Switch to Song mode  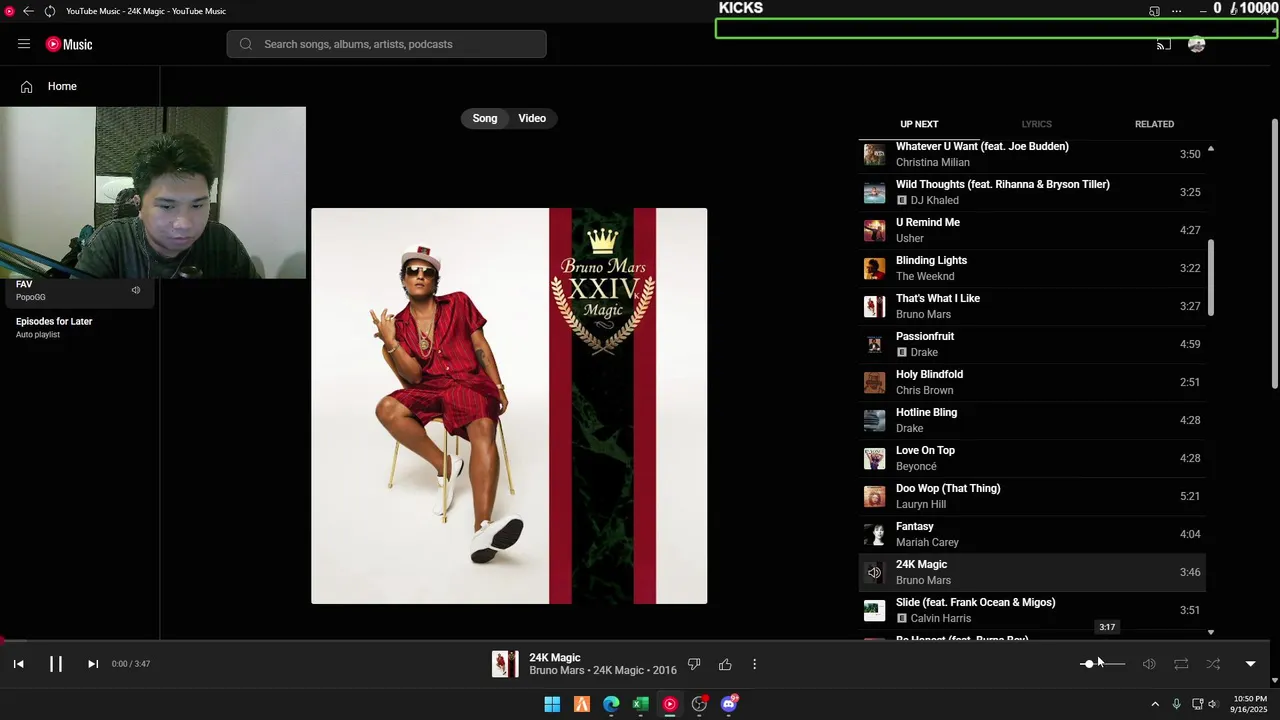485,118
